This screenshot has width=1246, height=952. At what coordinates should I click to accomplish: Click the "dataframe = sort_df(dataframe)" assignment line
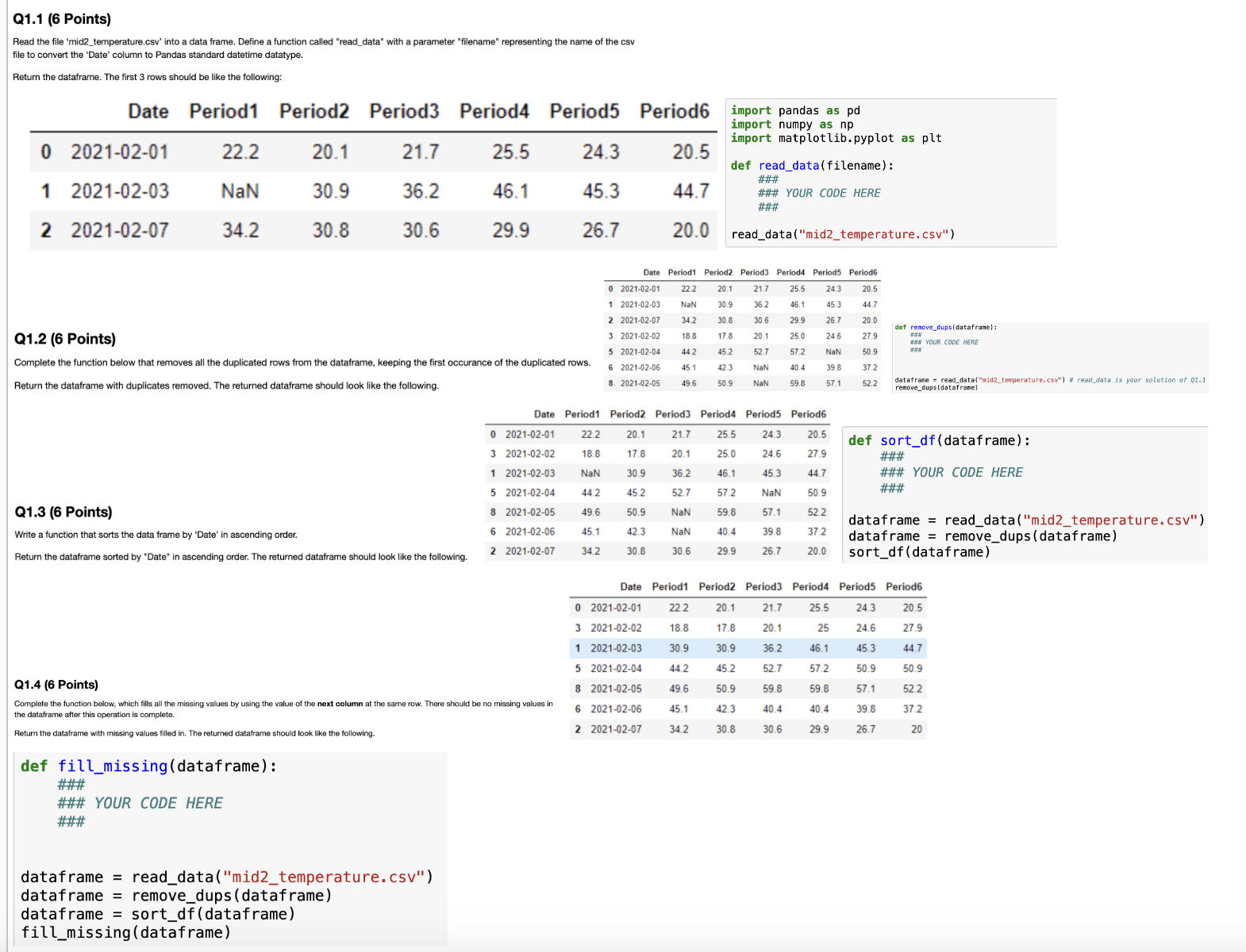point(158,914)
